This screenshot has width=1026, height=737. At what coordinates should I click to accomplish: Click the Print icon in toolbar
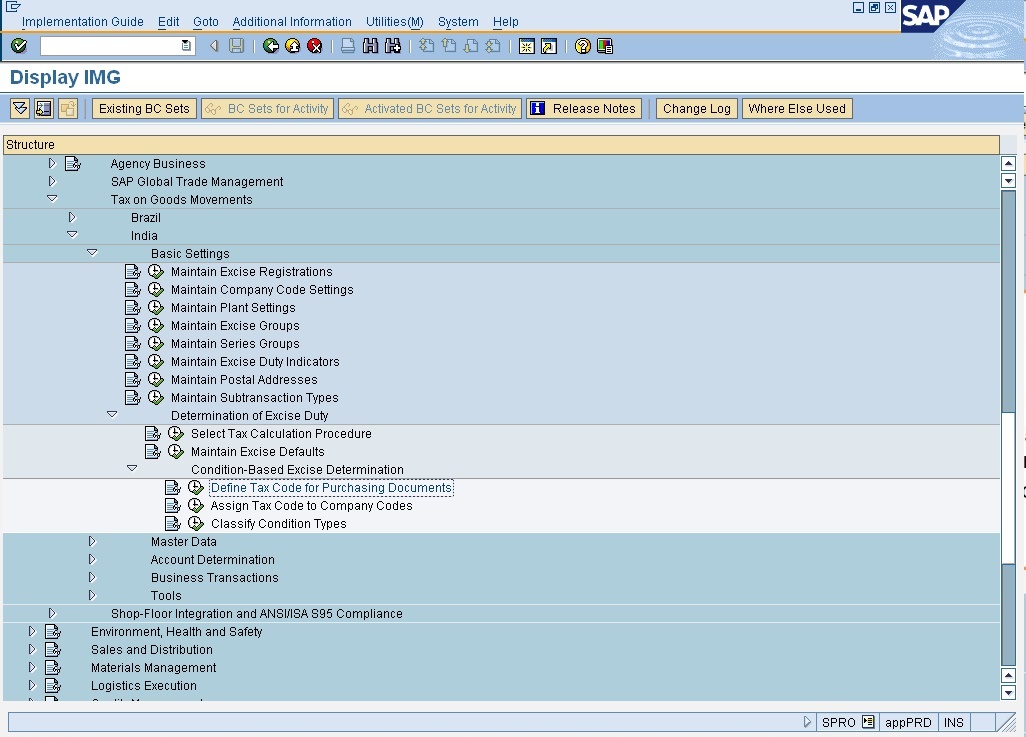pyautogui.click(x=348, y=46)
